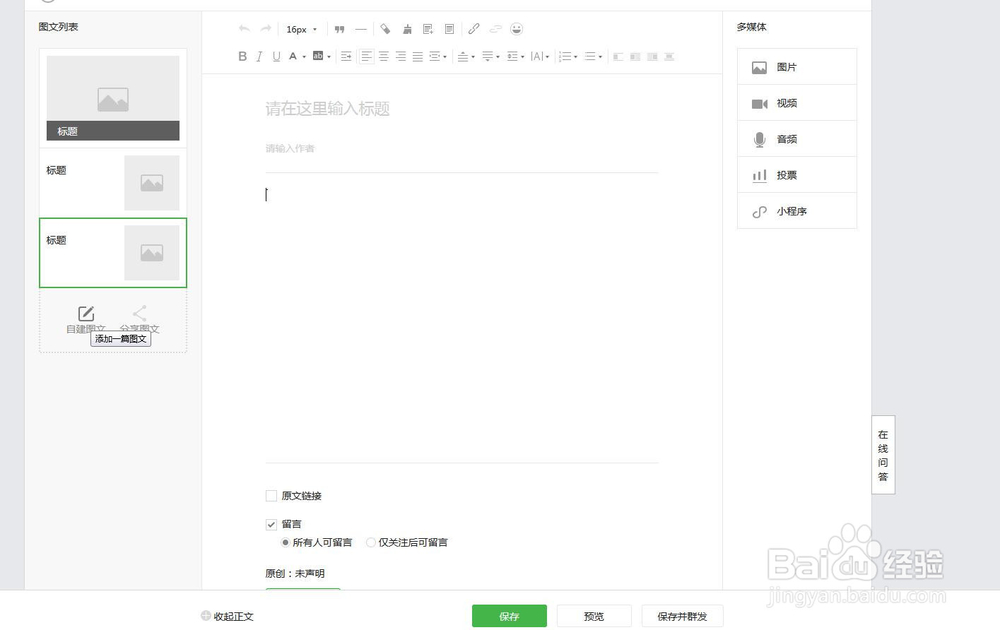Click the insert hyperlink icon
The image size is (1000, 630).
point(473,29)
